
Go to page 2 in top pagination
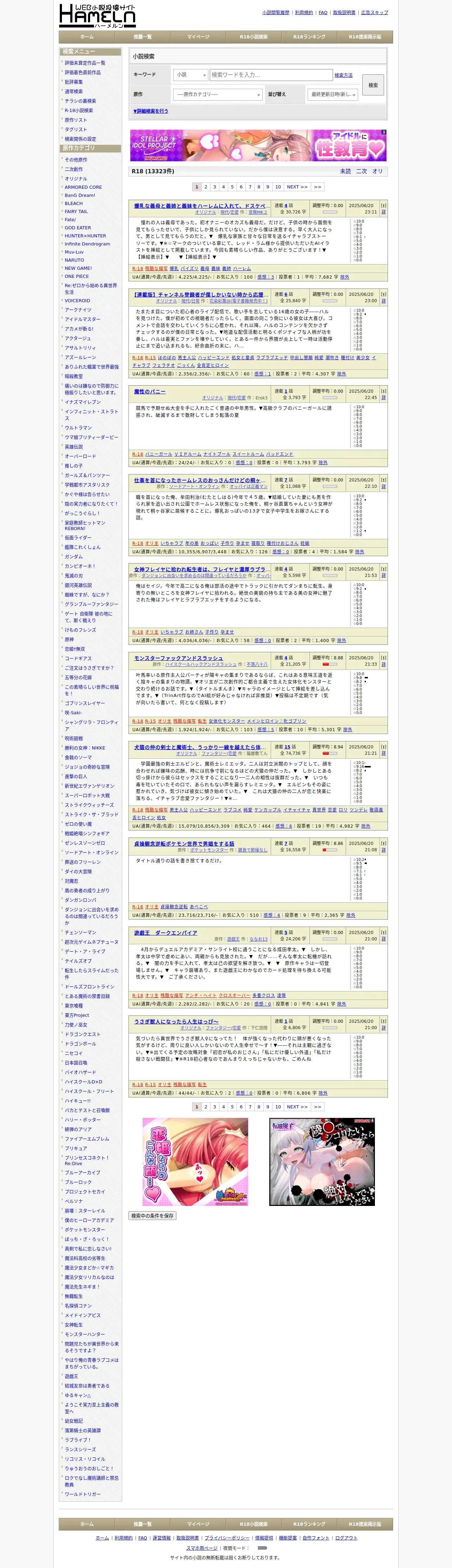click(x=206, y=187)
